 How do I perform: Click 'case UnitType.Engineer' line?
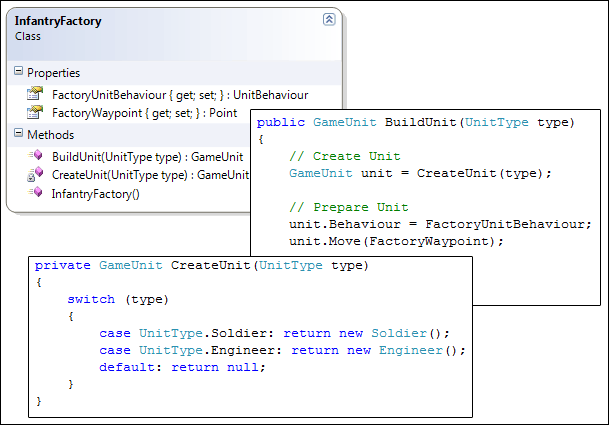[282, 350]
